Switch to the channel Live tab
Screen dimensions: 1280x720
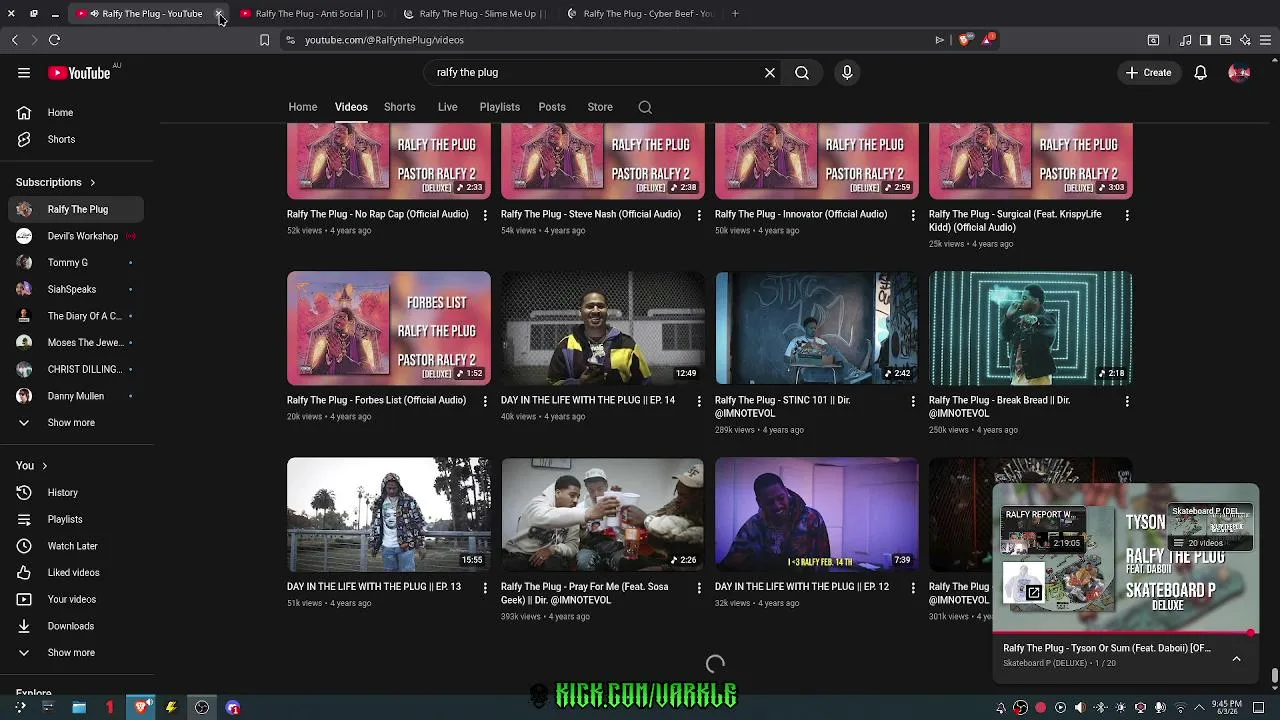pyautogui.click(x=447, y=107)
